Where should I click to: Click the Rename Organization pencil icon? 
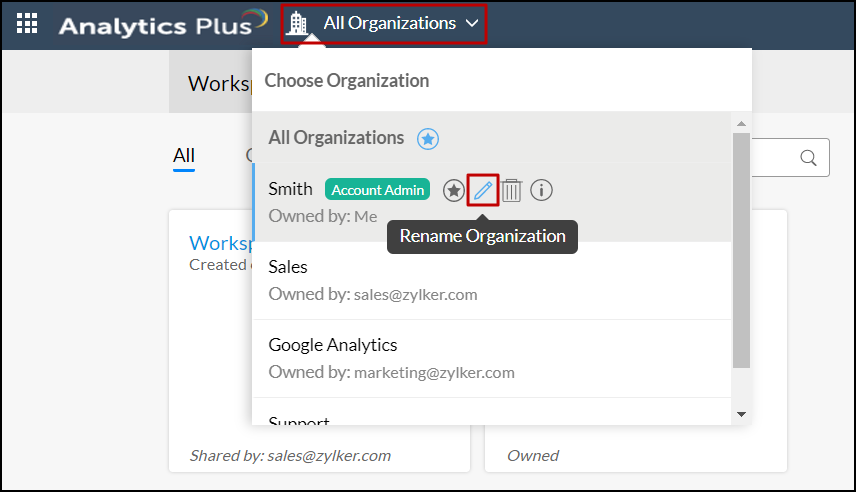click(484, 189)
